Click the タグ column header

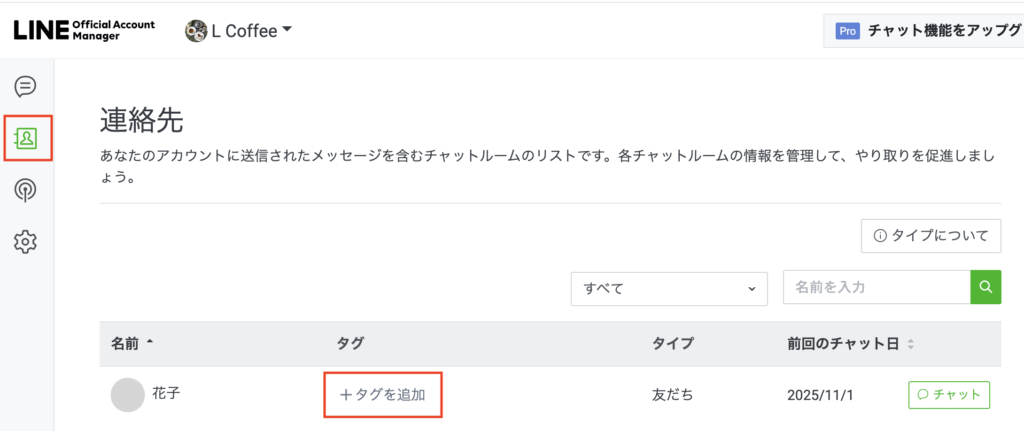tap(350, 343)
